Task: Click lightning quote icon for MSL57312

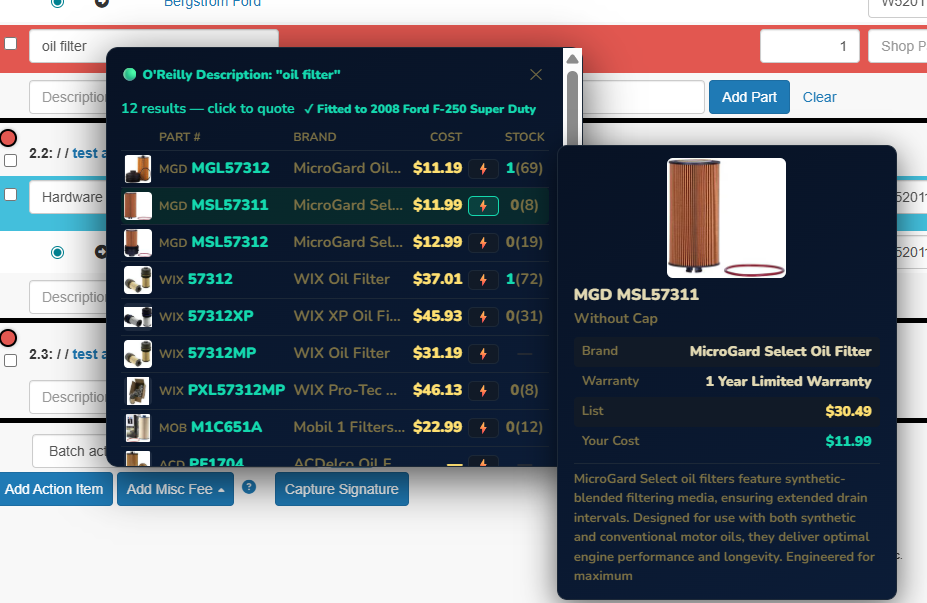Action: coord(483,242)
